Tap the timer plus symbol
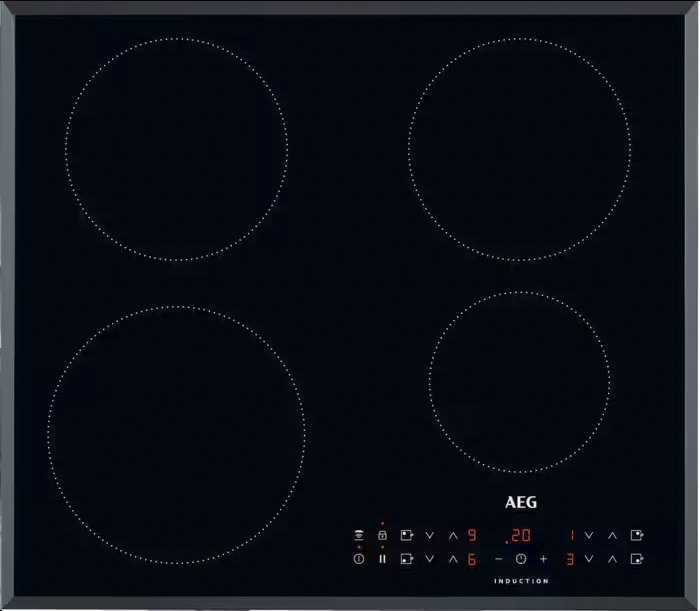 [543, 559]
